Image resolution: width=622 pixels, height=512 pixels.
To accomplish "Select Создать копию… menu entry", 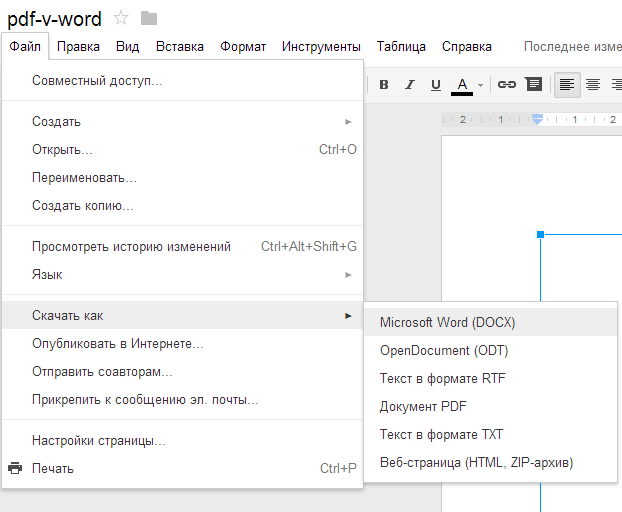I will coord(182,205).
